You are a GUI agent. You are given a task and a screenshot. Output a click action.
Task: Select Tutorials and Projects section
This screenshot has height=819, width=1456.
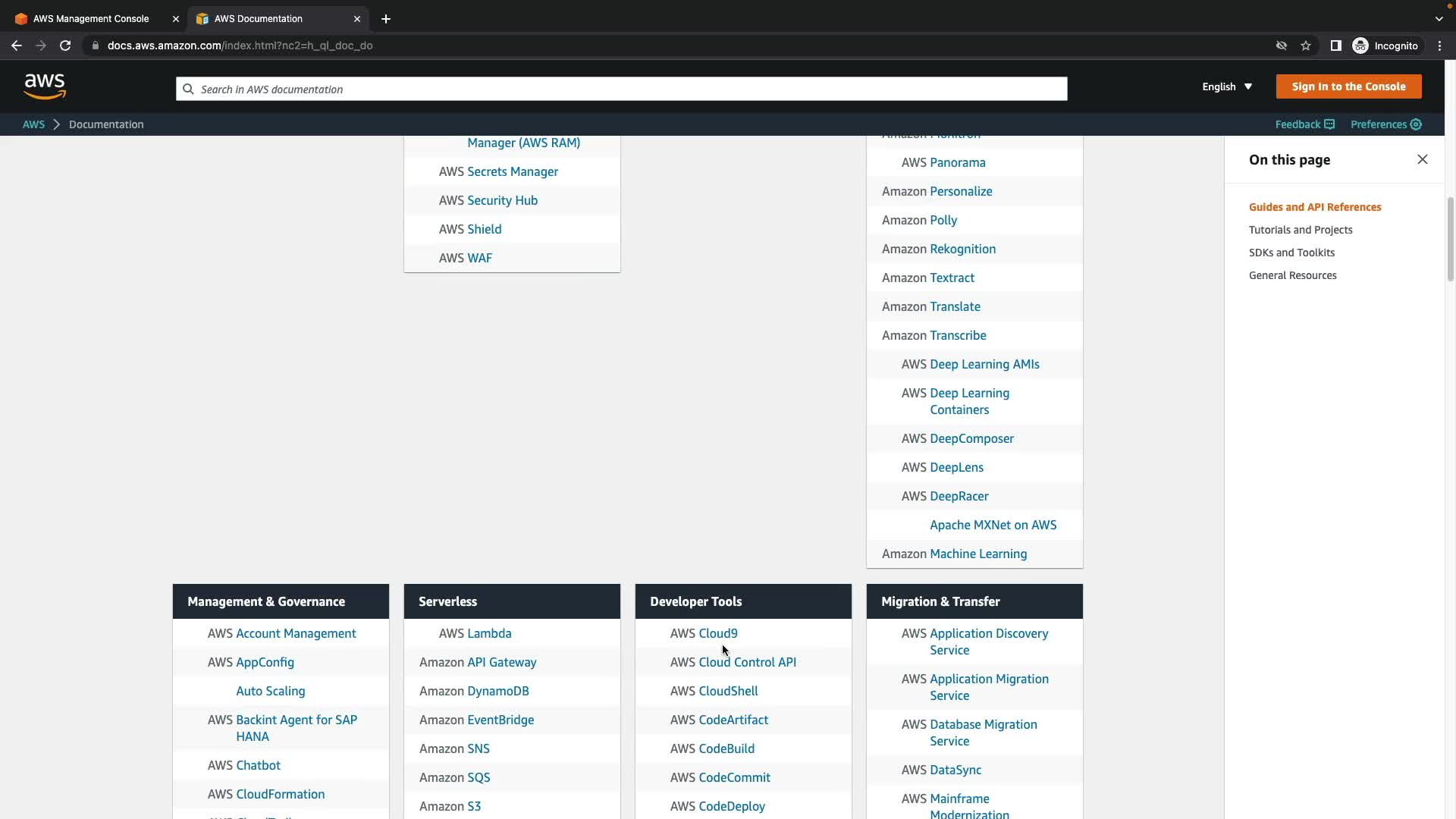click(x=1301, y=230)
